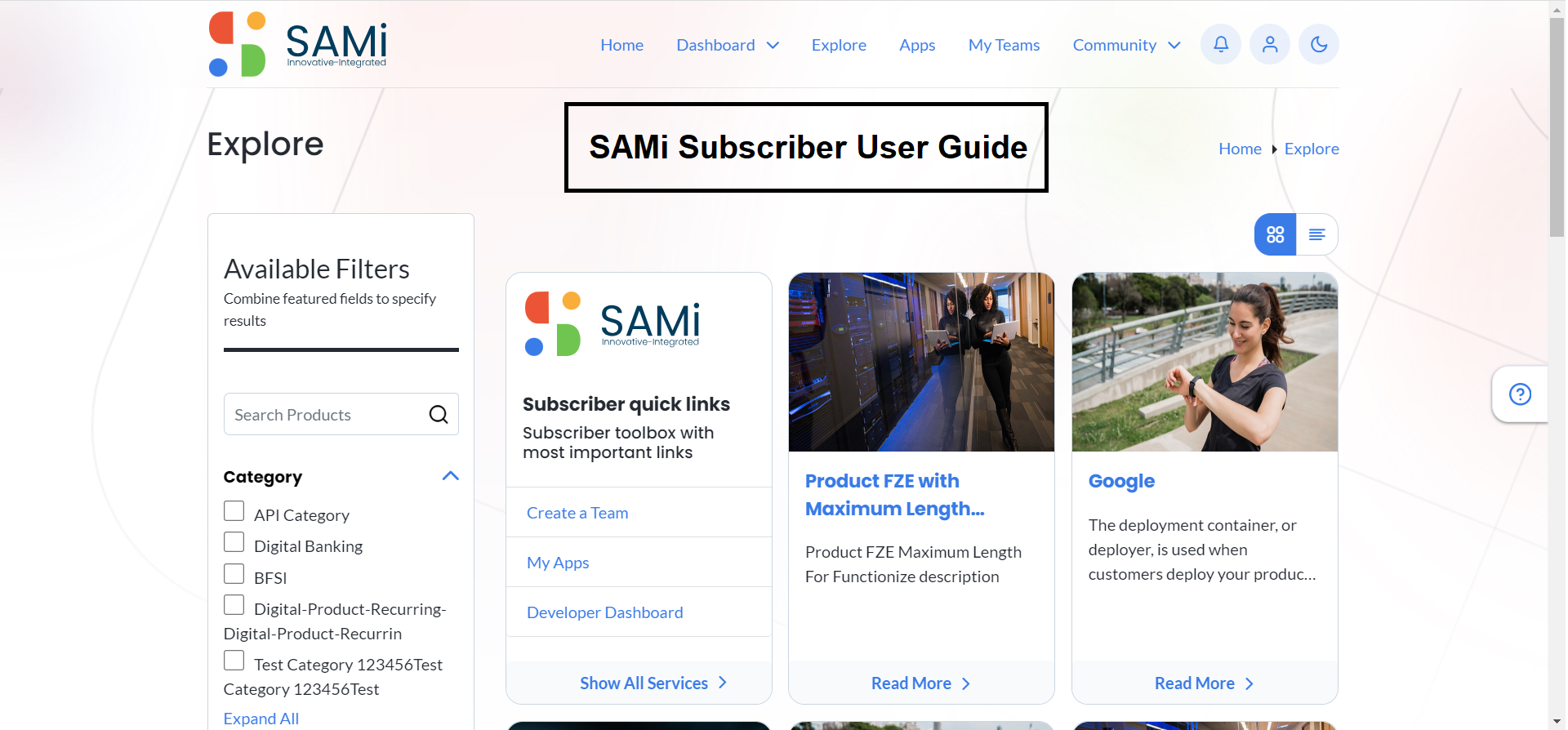The width and height of the screenshot is (1568, 730).
Task: Switch to grid view layout
Action: pos(1275,234)
